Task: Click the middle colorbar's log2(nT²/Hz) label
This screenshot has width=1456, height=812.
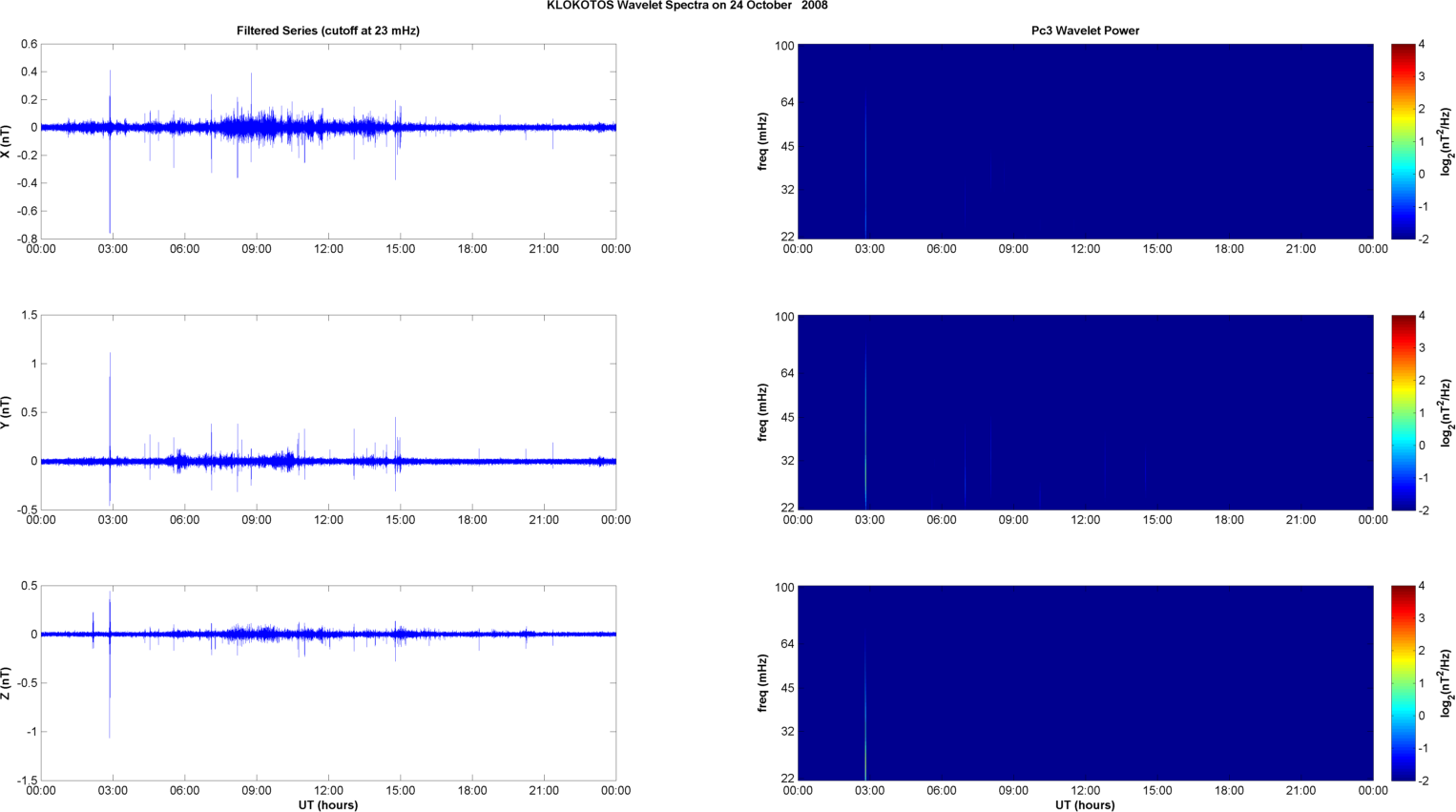Action: (x=1446, y=412)
